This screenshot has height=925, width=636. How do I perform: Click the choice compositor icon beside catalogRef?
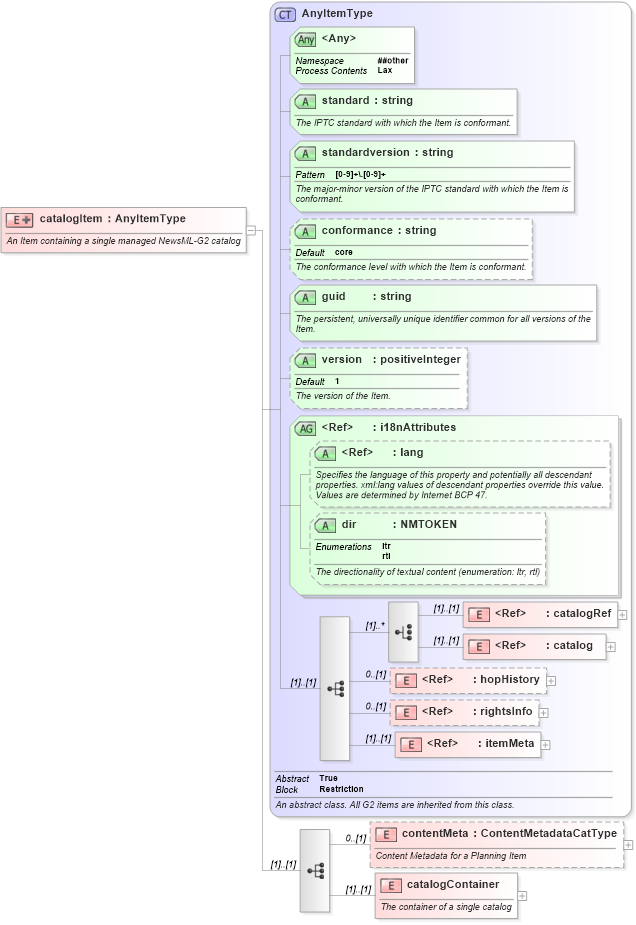point(404,632)
